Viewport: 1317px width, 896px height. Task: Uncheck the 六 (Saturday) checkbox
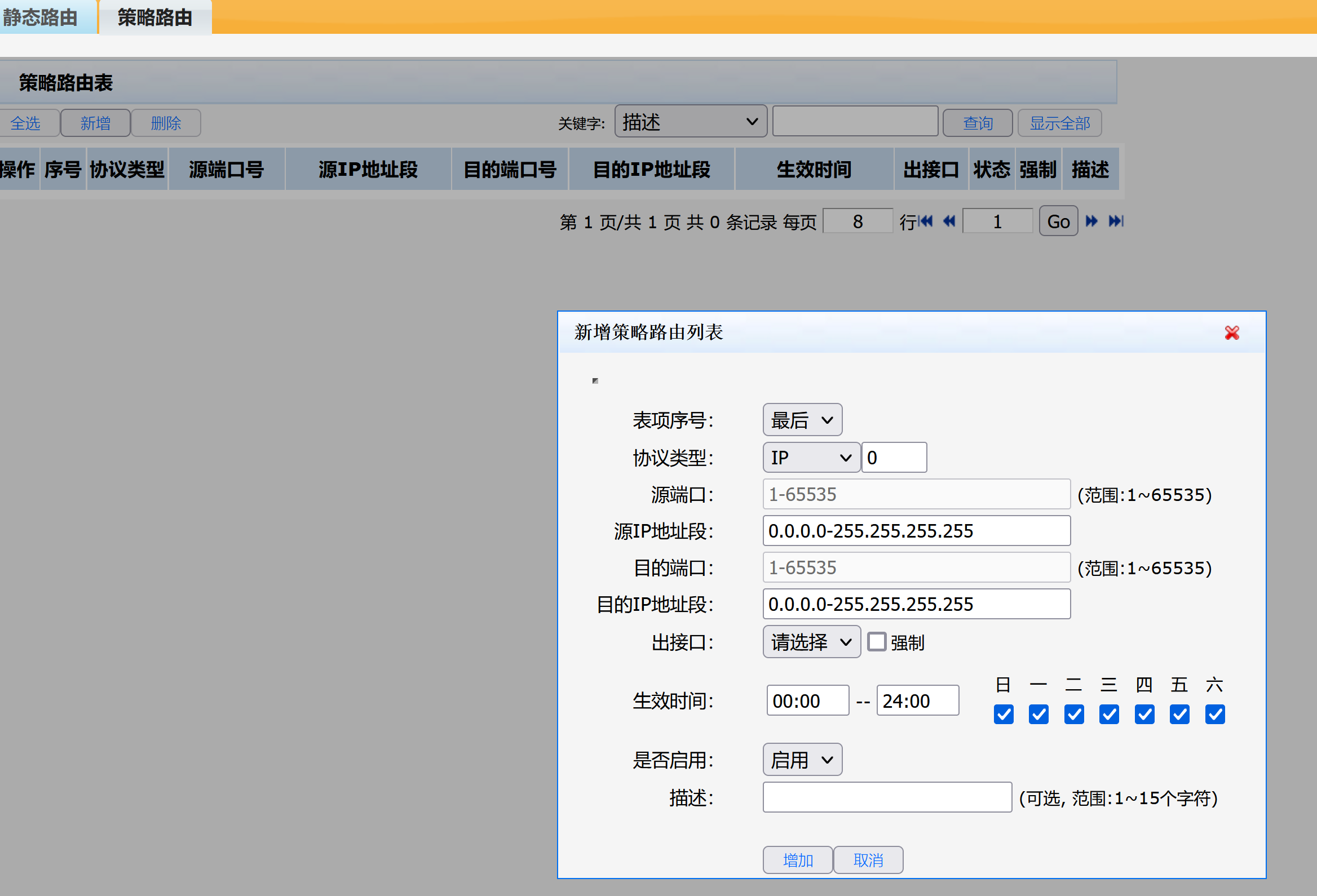point(1214,714)
